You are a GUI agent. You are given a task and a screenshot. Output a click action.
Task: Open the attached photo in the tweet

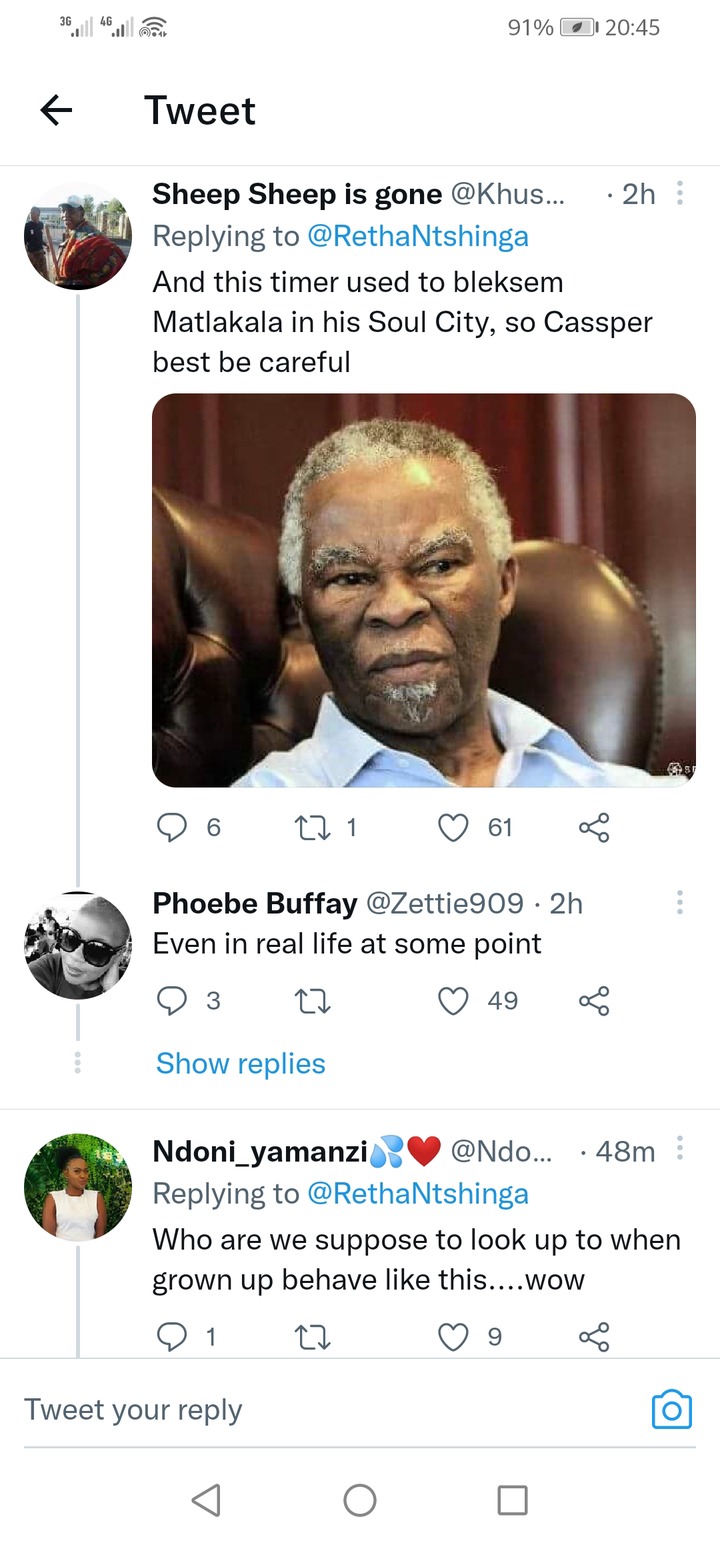click(423, 590)
